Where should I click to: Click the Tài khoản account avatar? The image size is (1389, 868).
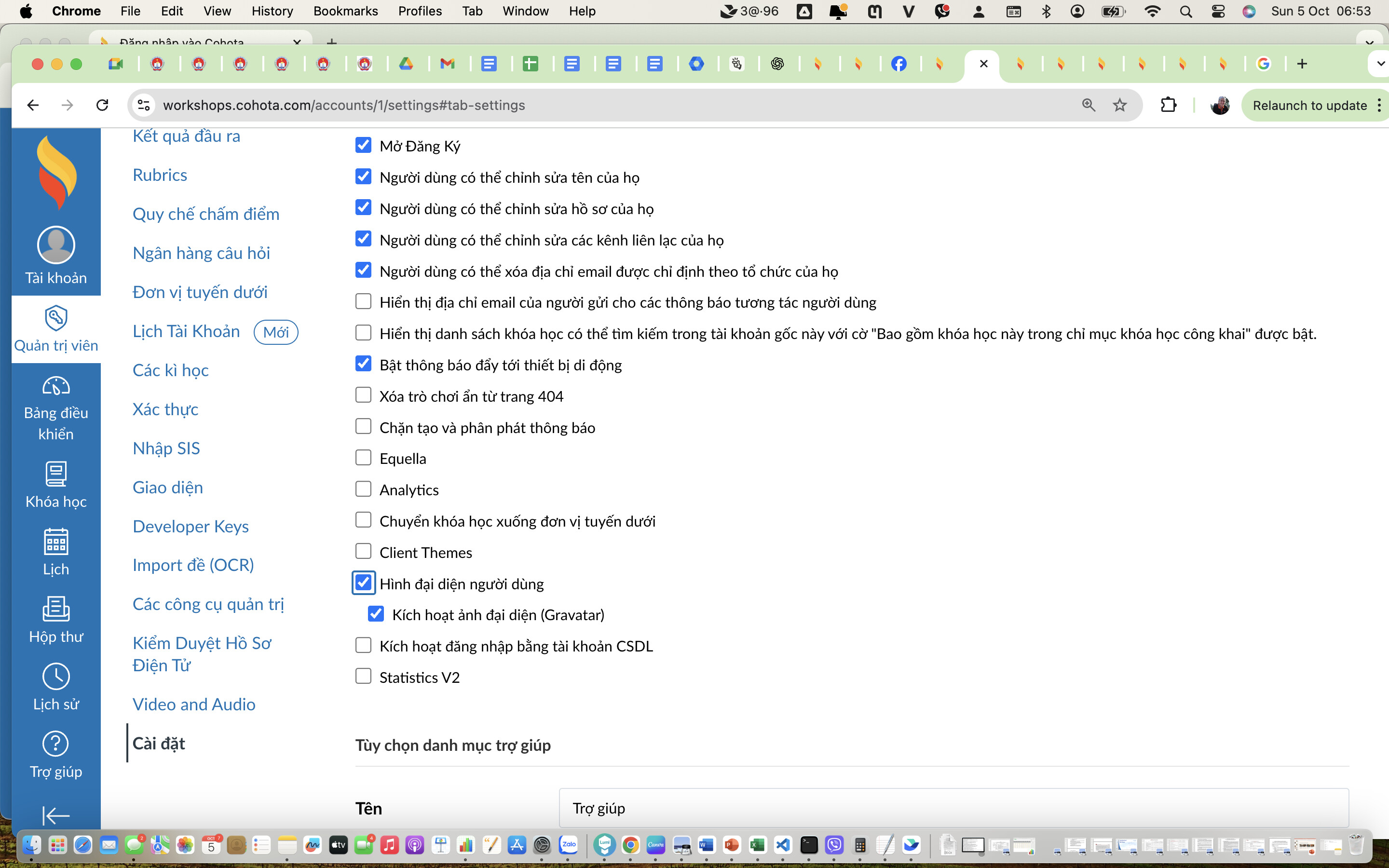tap(55, 245)
